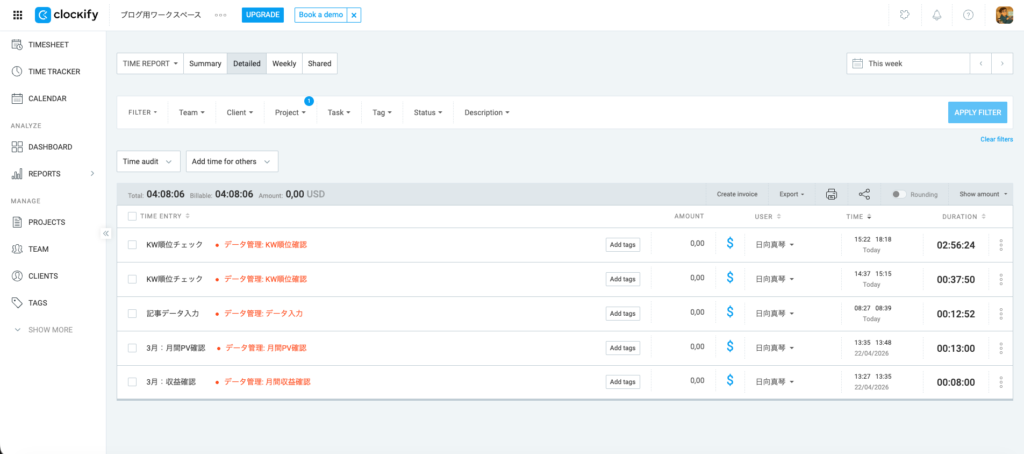Switch to the Weekly report tab
The width and height of the screenshot is (1024, 454).
coord(284,63)
